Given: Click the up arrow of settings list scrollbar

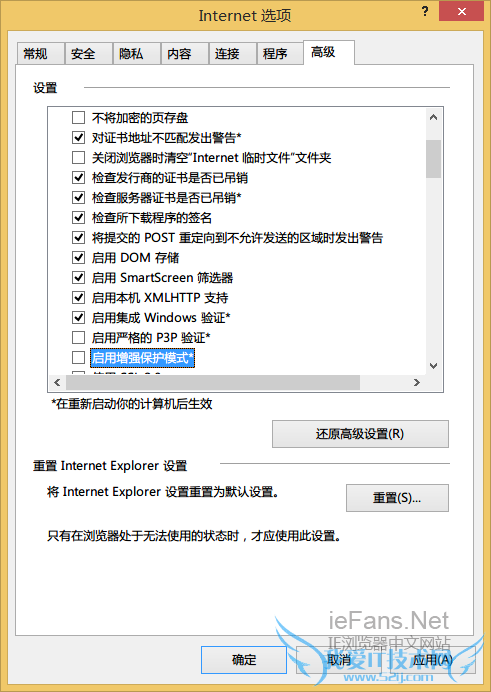Looking at the screenshot, I should 433,117.
